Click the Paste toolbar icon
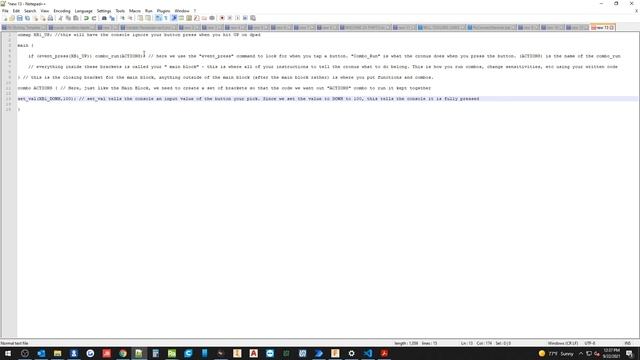The image size is (640, 360). coord(76,18)
